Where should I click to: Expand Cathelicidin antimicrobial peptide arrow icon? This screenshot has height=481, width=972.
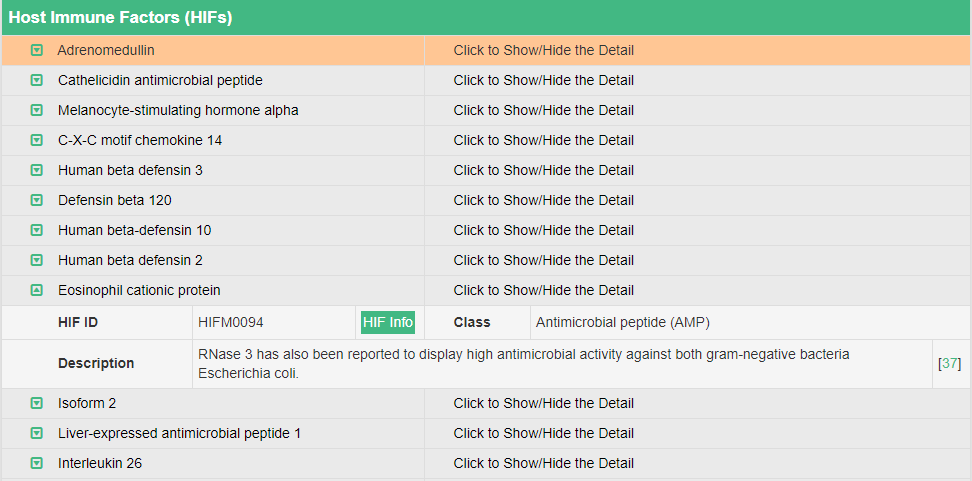click(37, 80)
